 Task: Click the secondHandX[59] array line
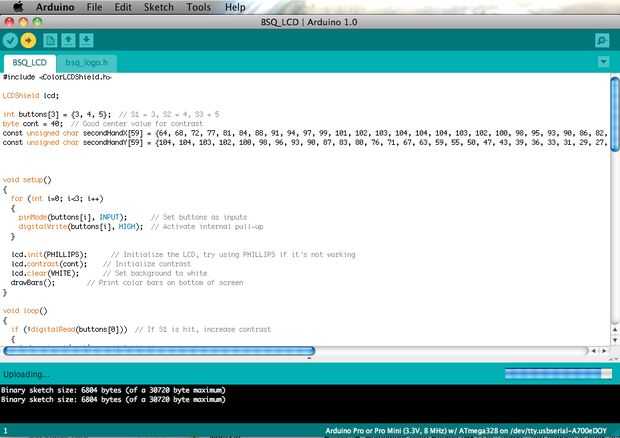pyautogui.click(x=304, y=133)
